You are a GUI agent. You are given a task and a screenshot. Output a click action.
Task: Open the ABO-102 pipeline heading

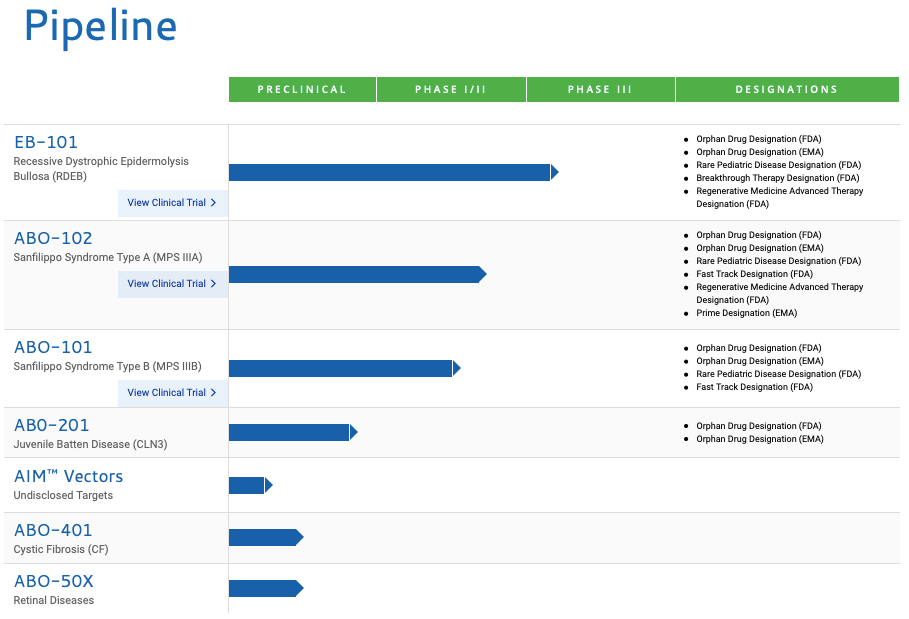pyautogui.click(x=53, y=238)
